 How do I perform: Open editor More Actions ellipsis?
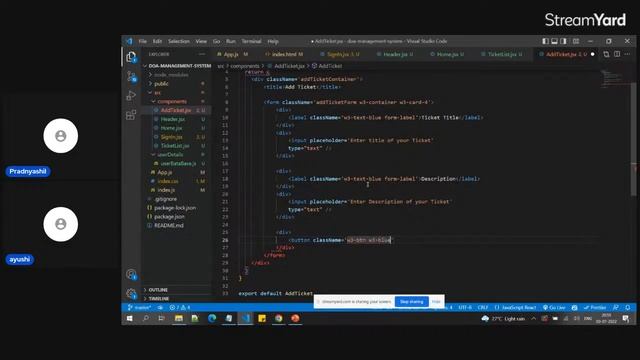627,54
